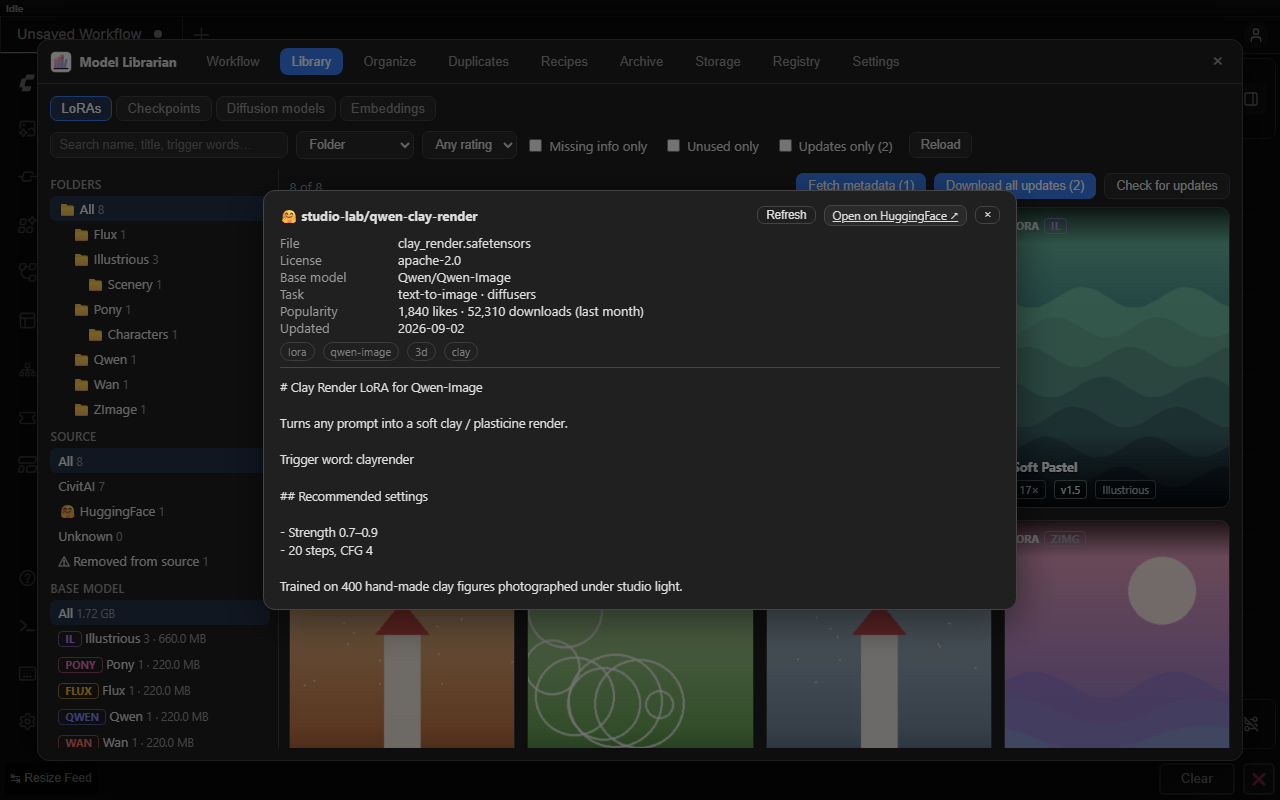Screen dimensions: 1280x800
Task: Open the ZImage folder
Action: 161,409
